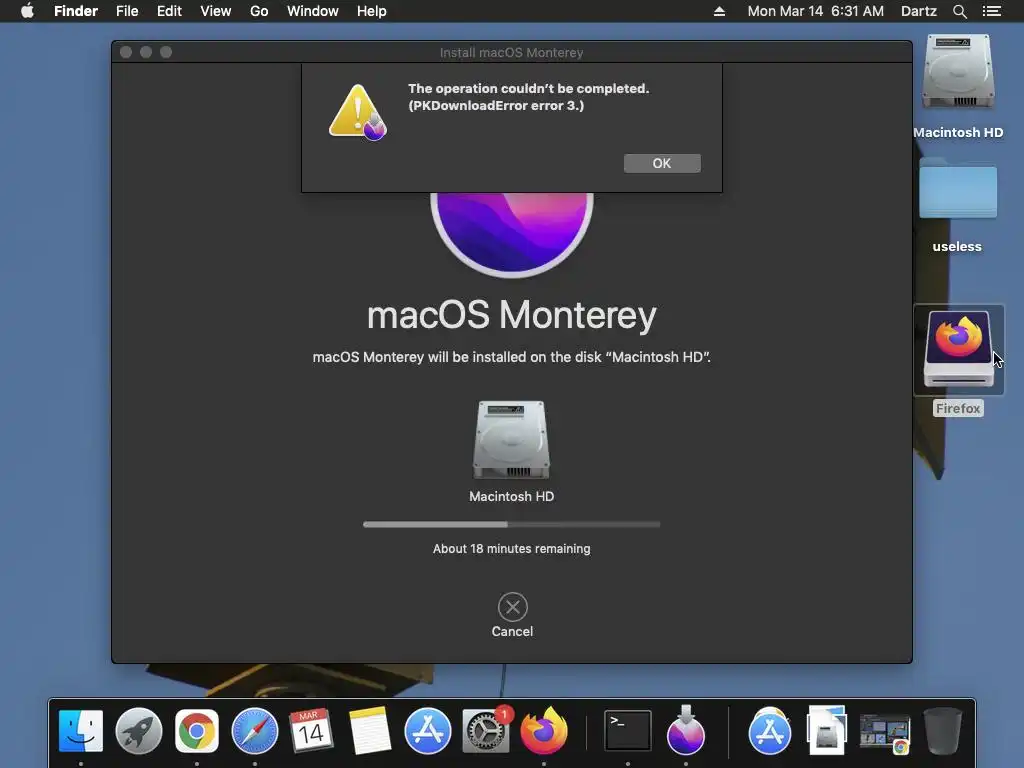Open the View menu

coord(216,11)
